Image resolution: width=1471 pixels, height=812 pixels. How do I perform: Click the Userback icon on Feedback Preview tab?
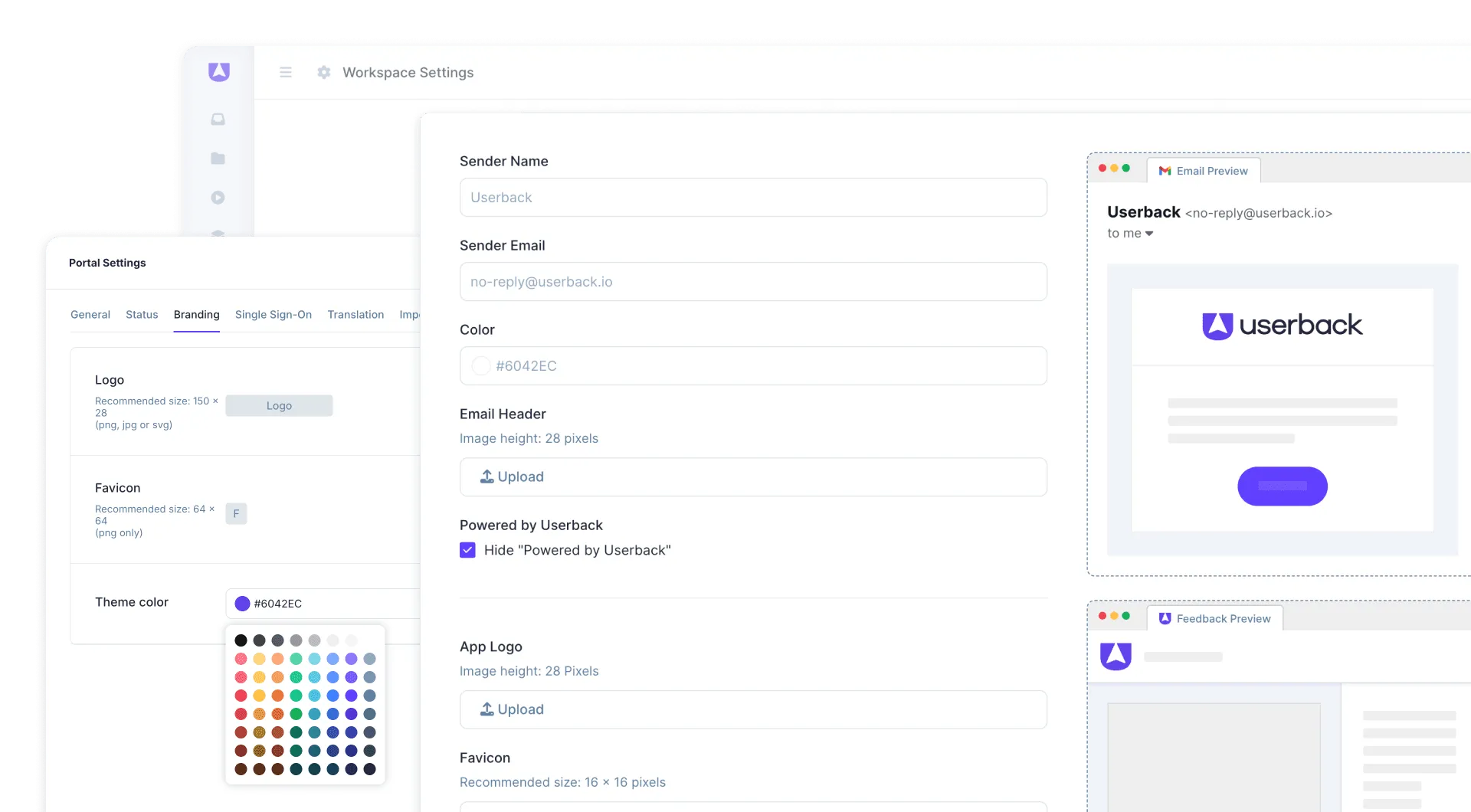tap(1165, 618)
